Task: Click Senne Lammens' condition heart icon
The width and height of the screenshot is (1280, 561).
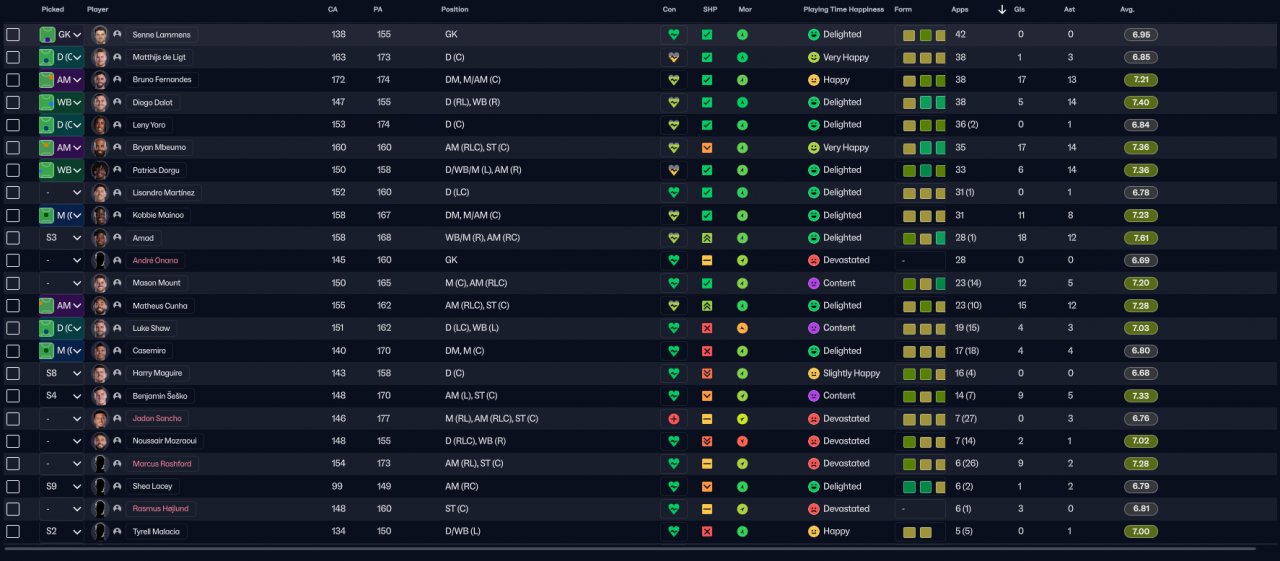Action: [673, 34]
